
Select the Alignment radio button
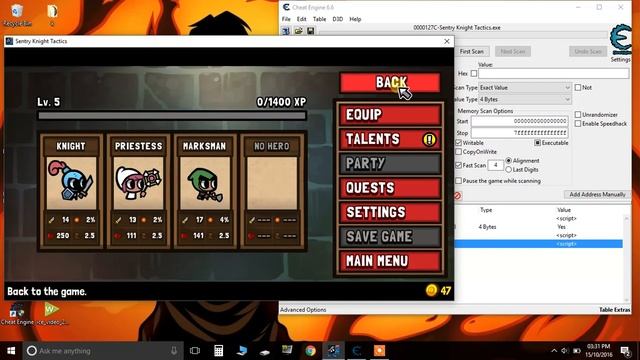click(x=509, y=160)
